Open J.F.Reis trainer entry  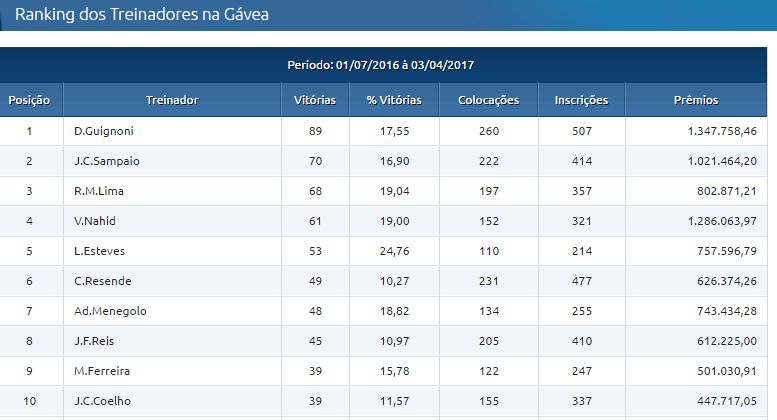click(94, 341)
